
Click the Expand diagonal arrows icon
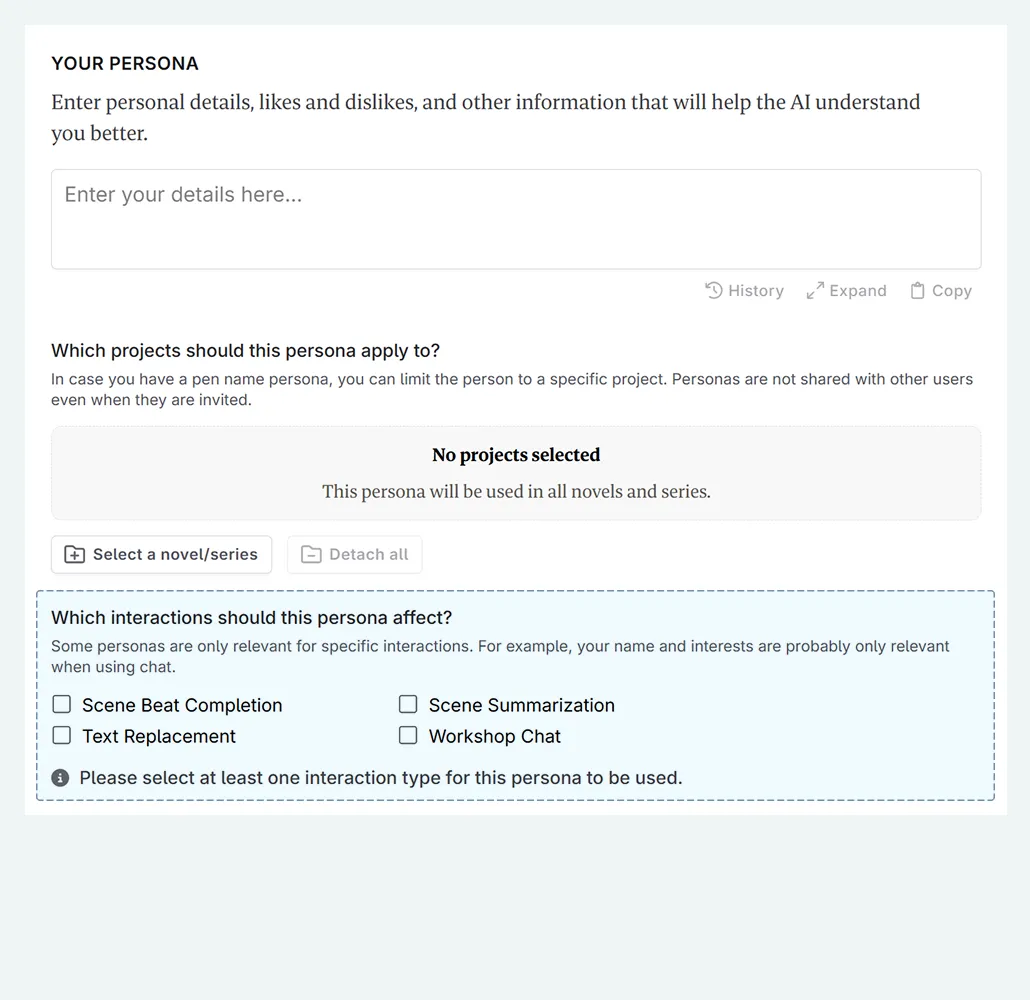pos(815,291)
